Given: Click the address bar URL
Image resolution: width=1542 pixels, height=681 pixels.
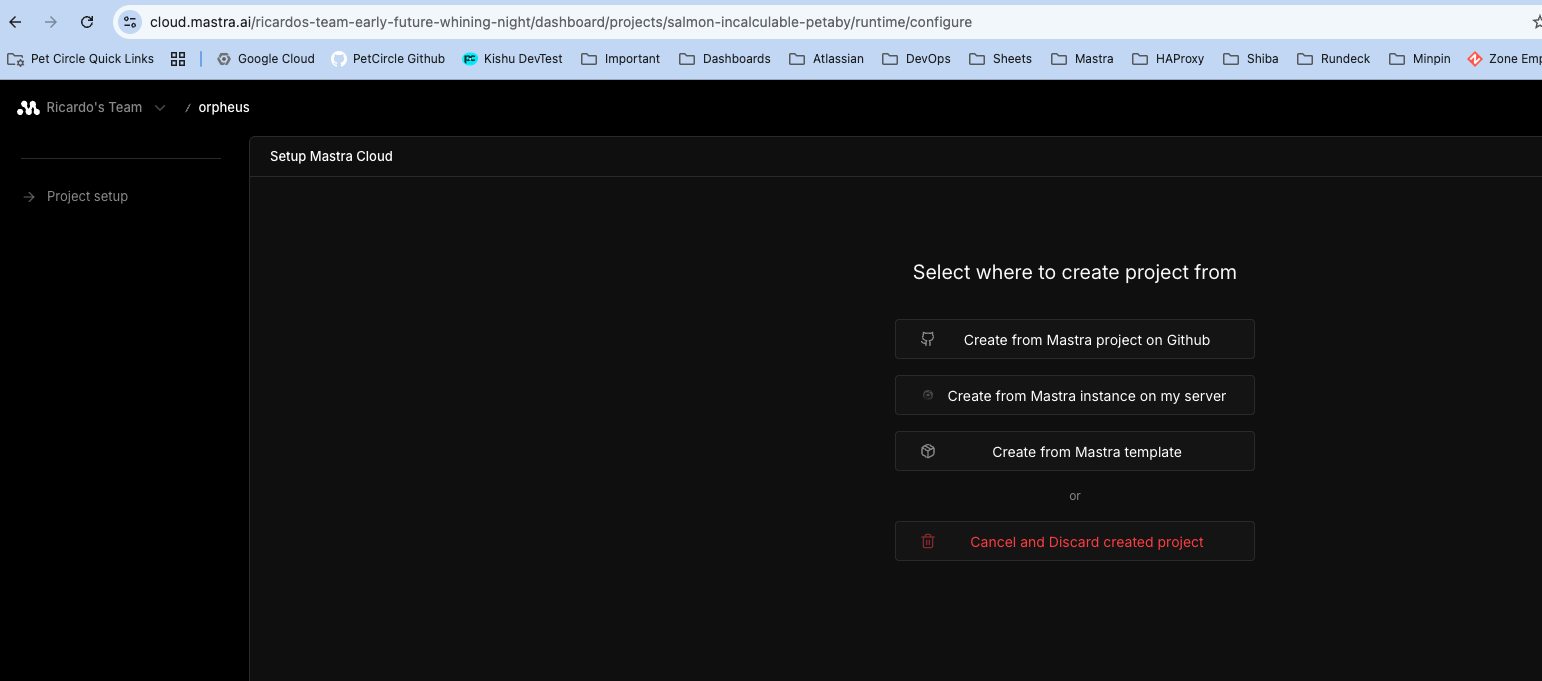Looking at the screenshot, I should coord(560,21).
